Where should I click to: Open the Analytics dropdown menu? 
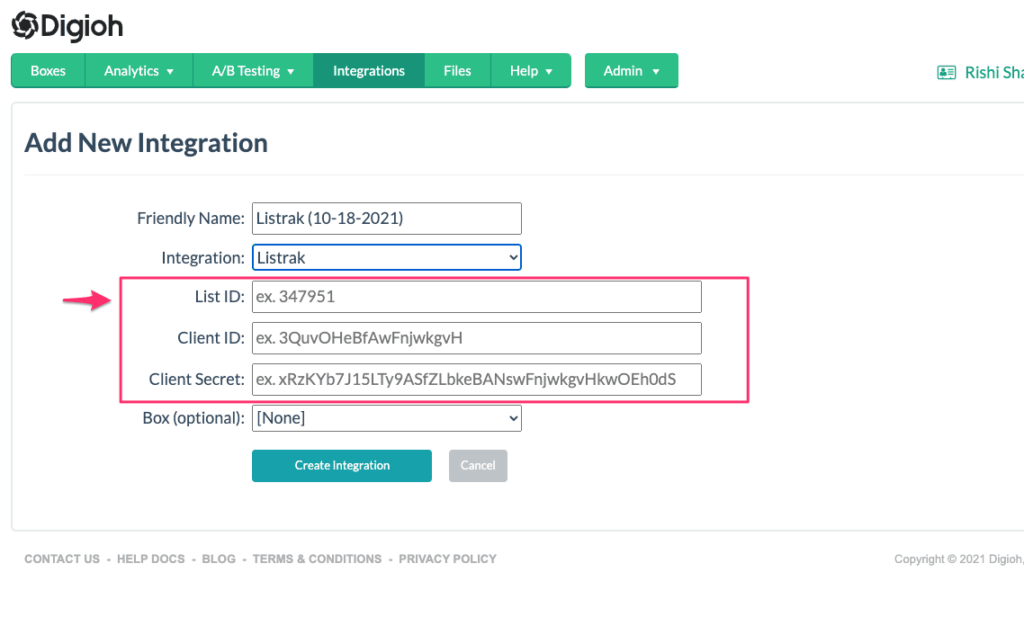point(139,70)
